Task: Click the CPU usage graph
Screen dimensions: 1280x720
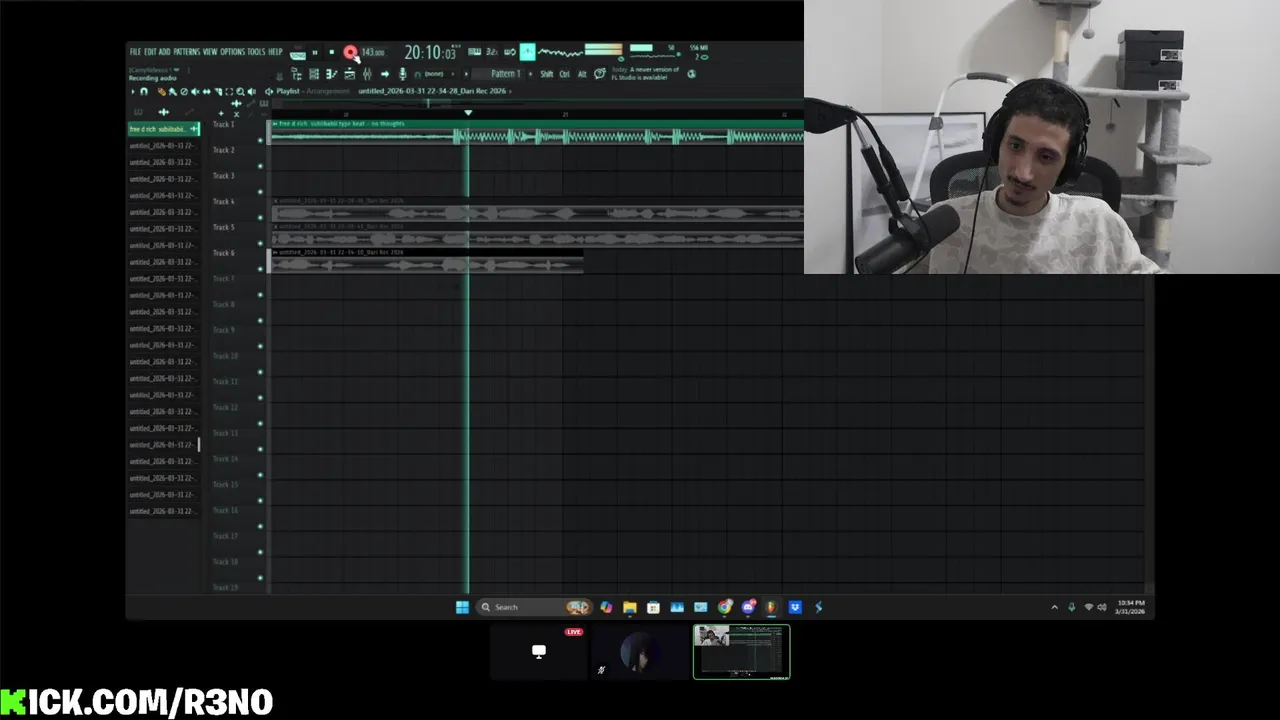Action: [x=652, y=59]
